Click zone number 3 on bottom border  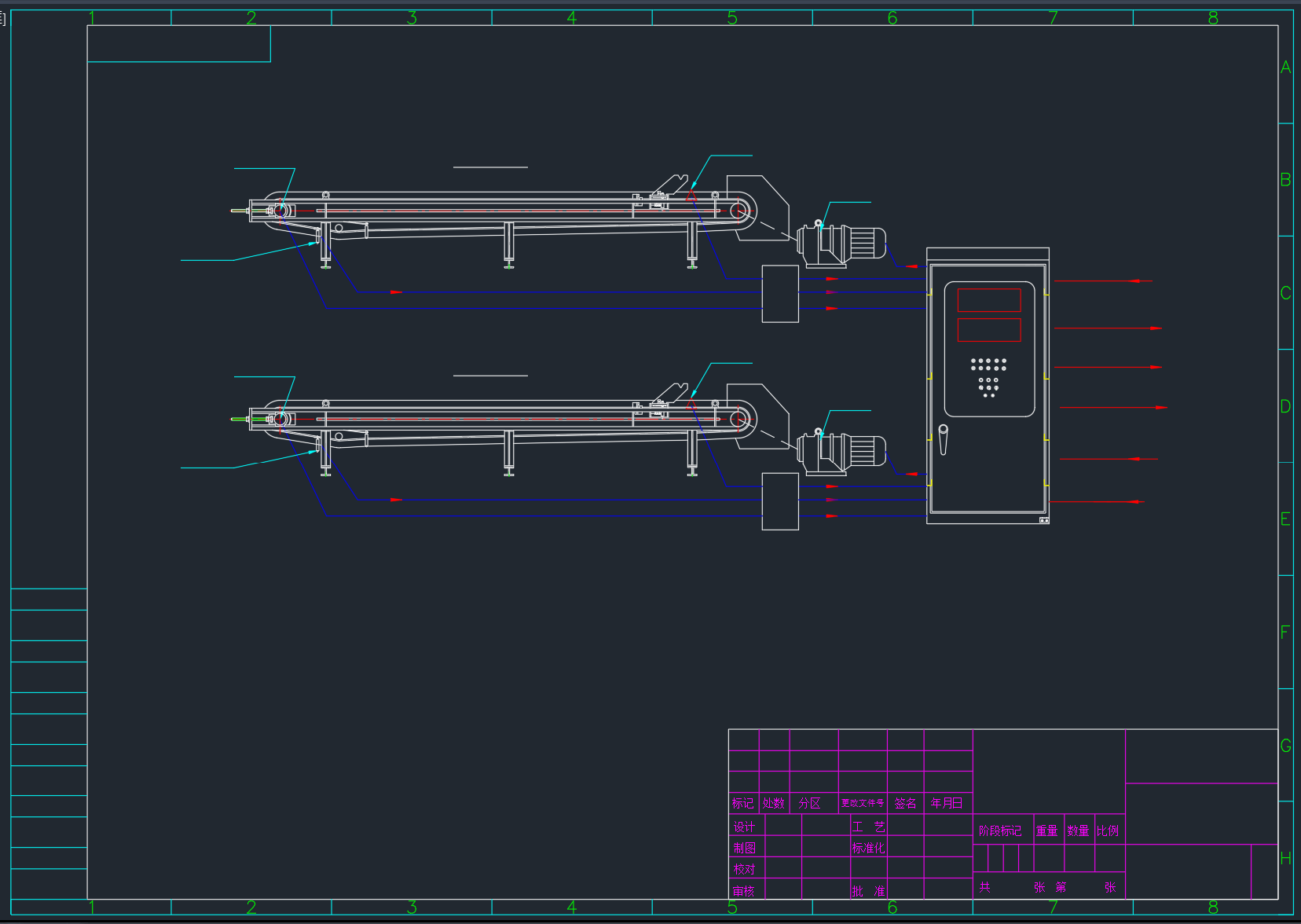tap(412, 907)
